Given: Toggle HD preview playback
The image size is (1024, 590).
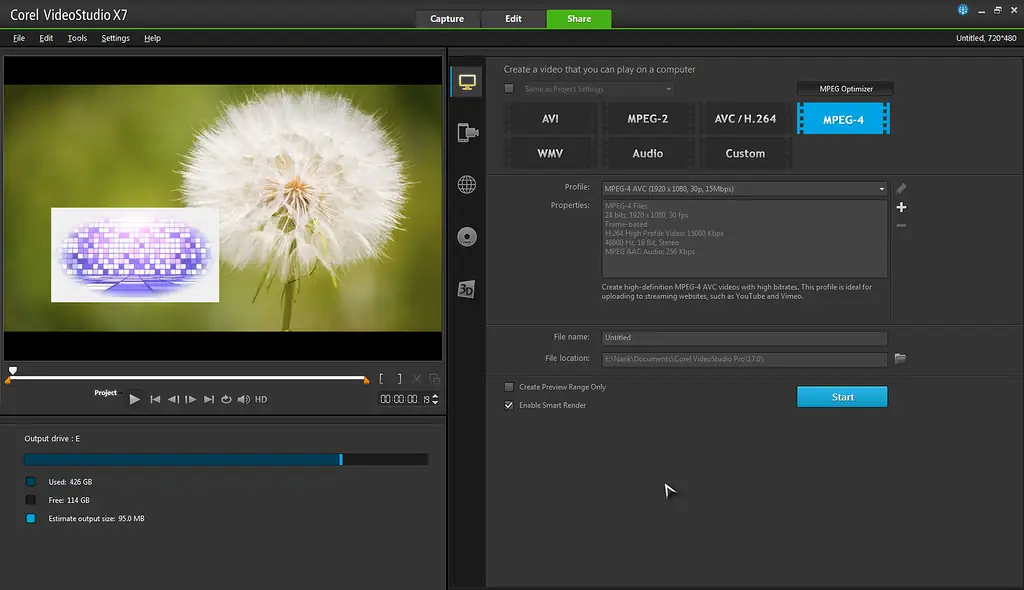Looking at the screenshot, I should [259, 399].
